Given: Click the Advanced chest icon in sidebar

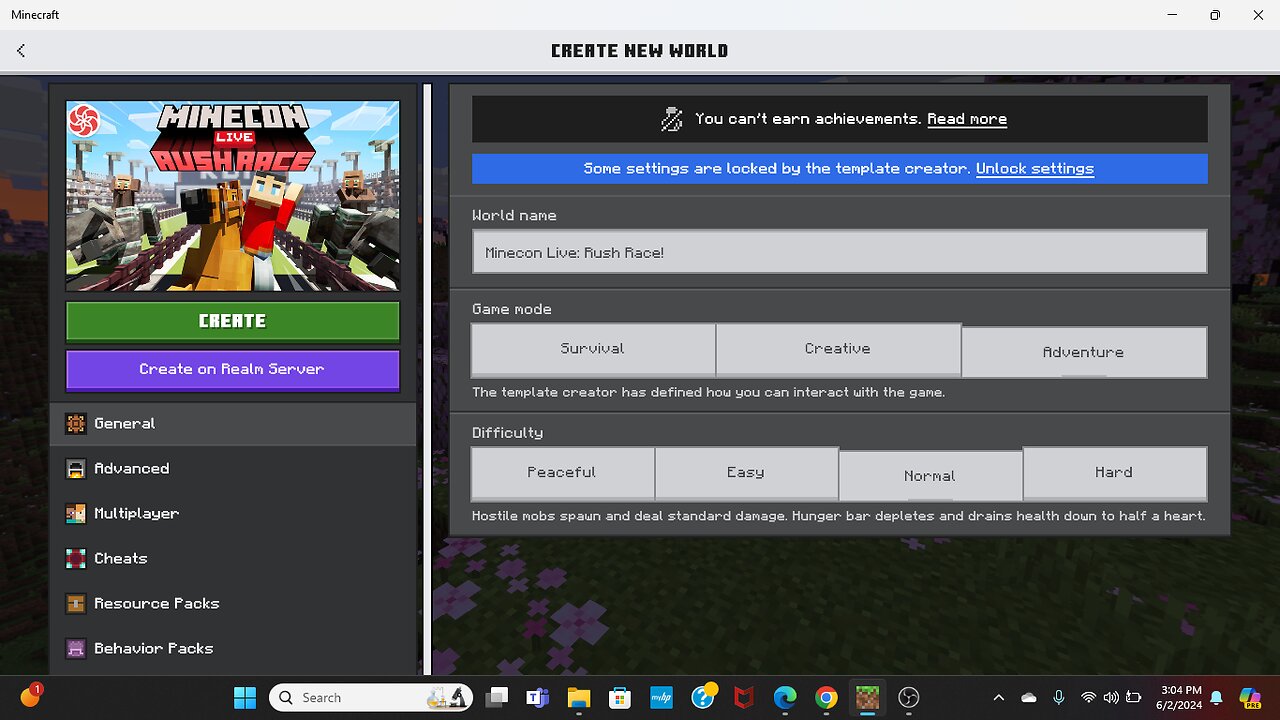Looking at the screenshot, I should coord(76,468).
